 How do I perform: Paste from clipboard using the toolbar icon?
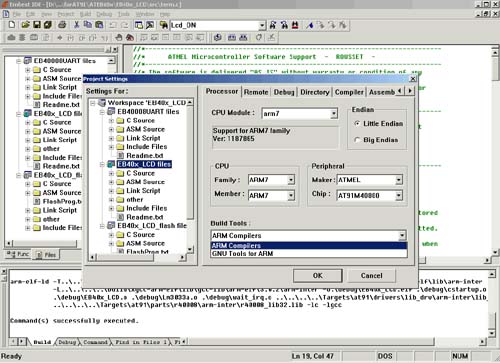(x=99, y=25)
